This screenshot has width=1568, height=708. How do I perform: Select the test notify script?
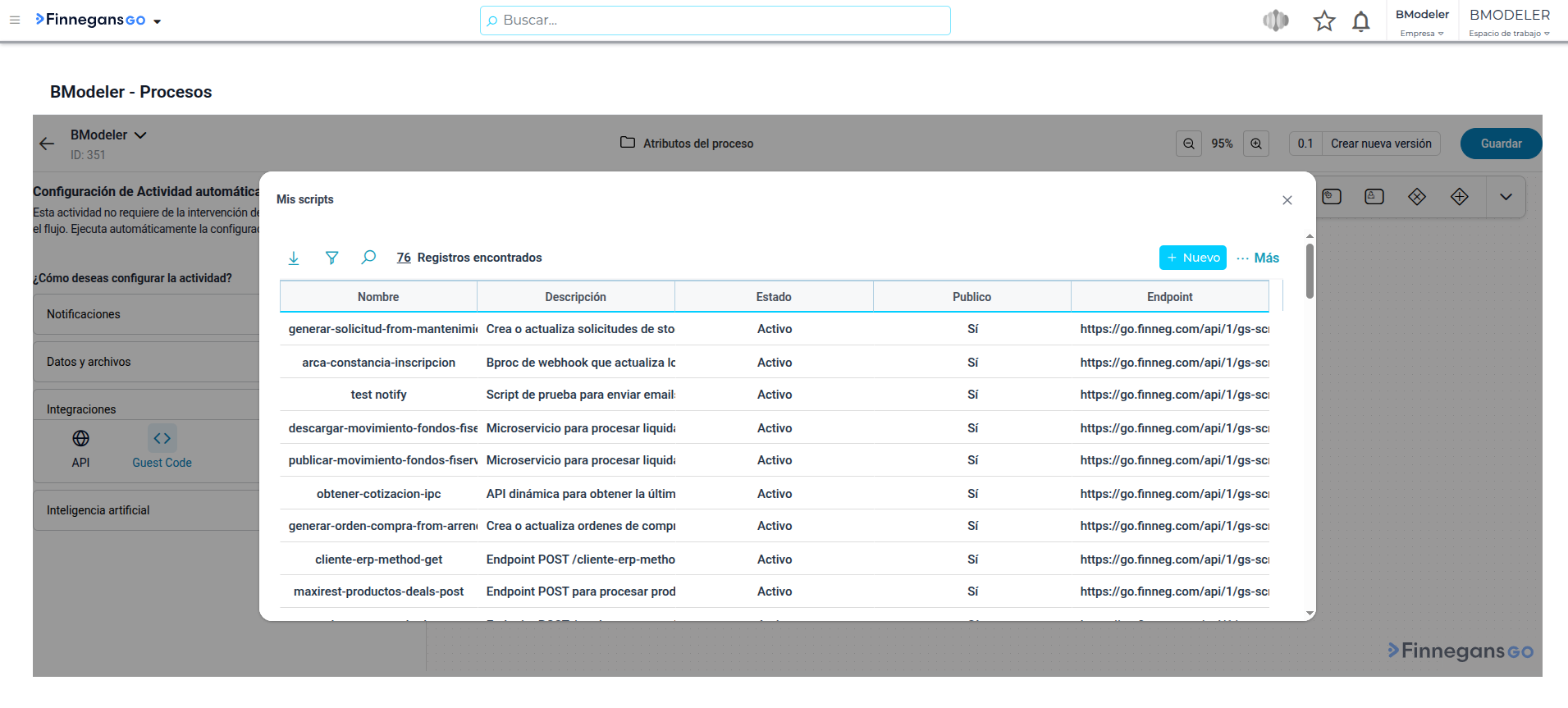378,395
